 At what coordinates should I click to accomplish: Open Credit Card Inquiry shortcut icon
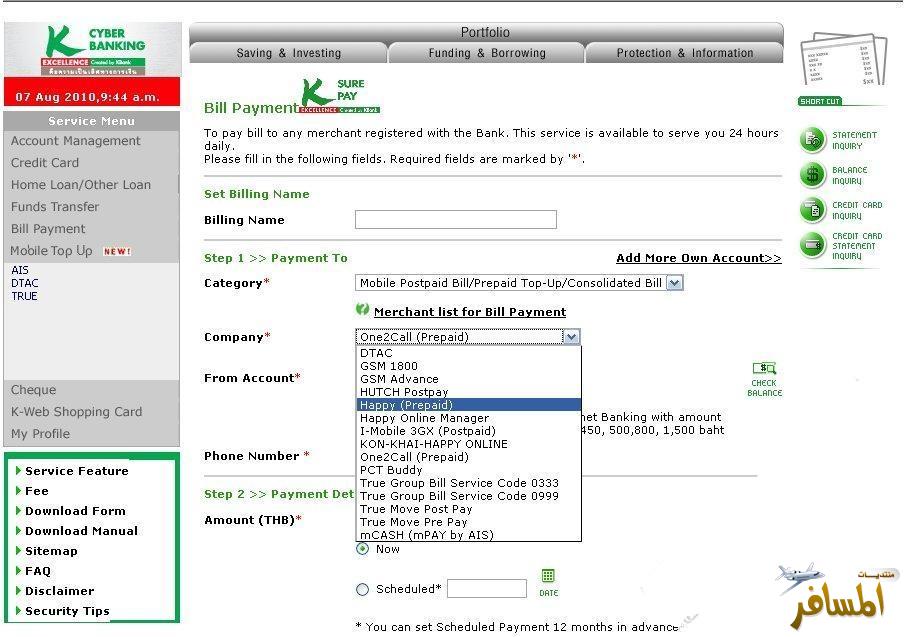click(812, 210)
